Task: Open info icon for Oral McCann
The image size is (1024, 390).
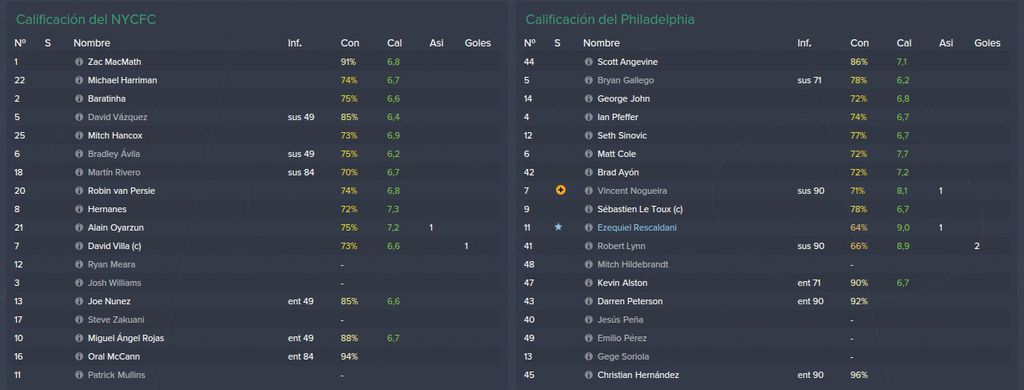Action: 79,357
